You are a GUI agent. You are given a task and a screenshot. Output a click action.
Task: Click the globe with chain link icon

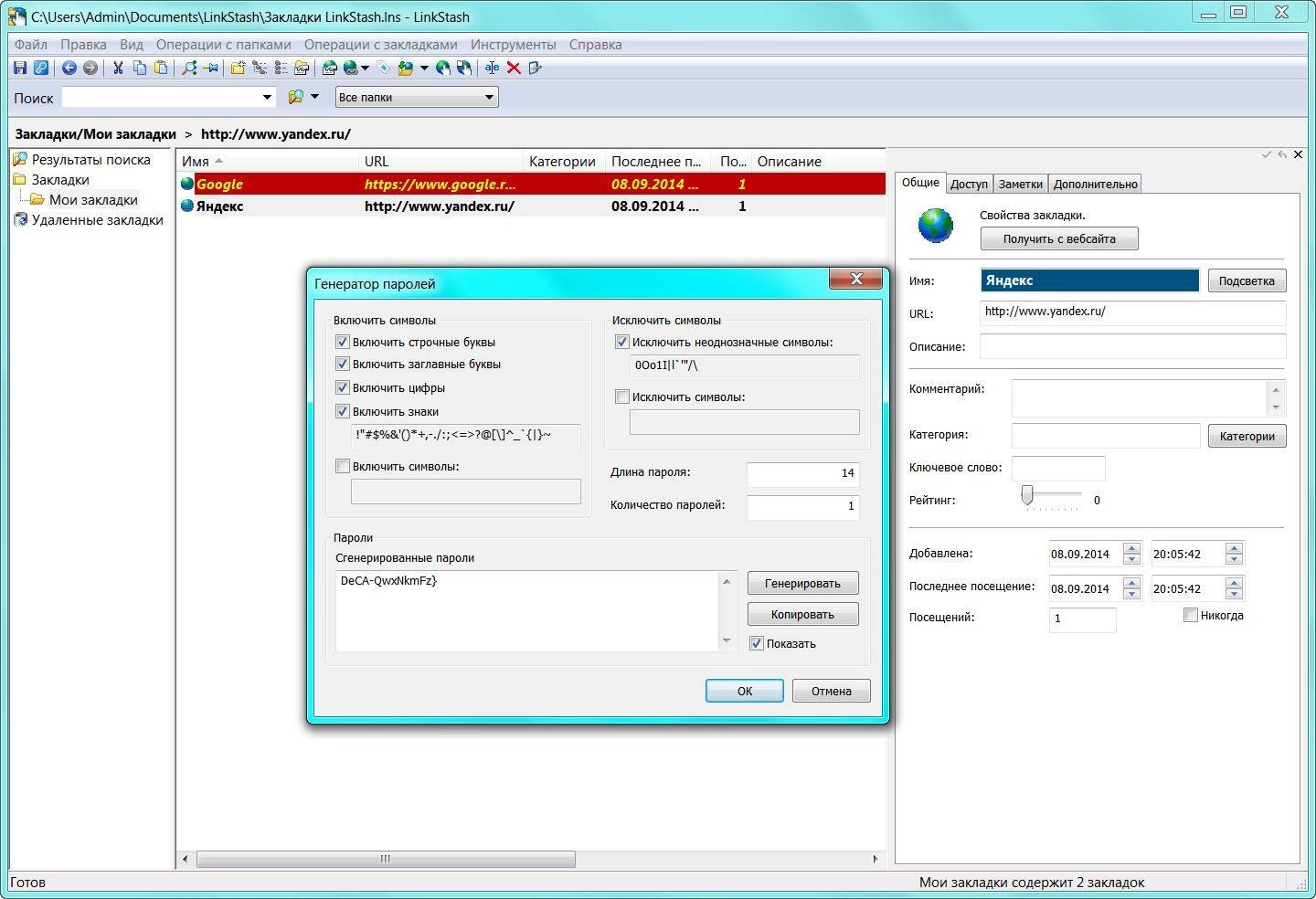pyautogui.click(x=350, y=68)
